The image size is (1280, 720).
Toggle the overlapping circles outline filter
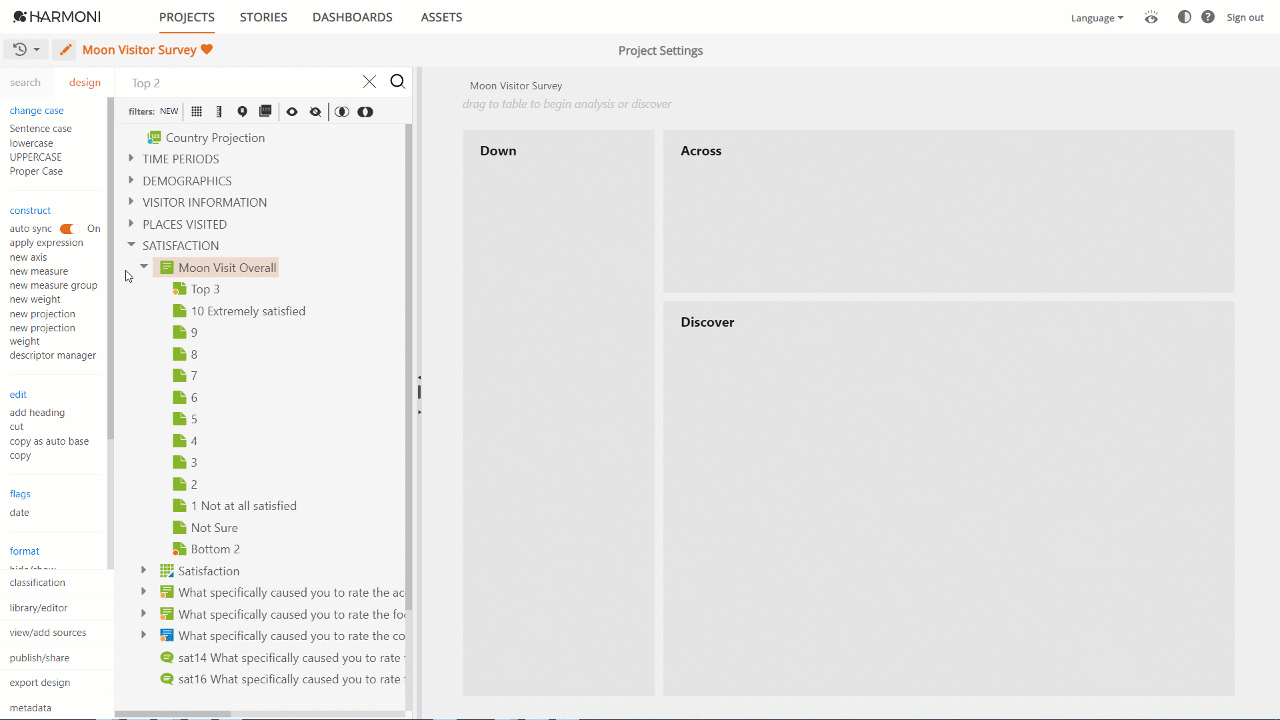pos(342,112)
